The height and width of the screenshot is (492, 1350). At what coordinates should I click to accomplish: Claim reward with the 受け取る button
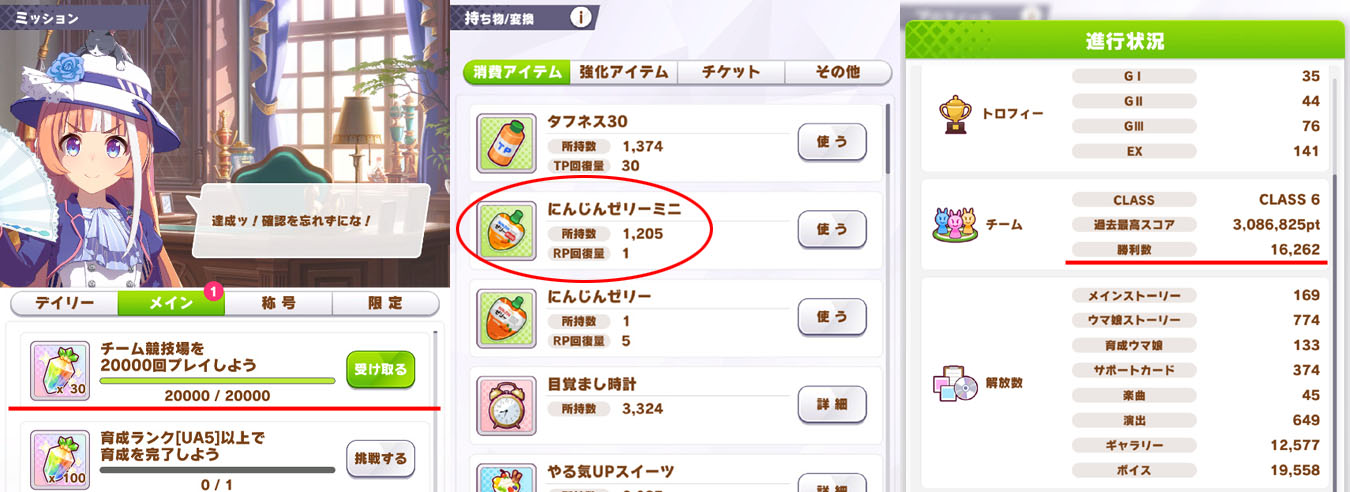click(380, 369)
